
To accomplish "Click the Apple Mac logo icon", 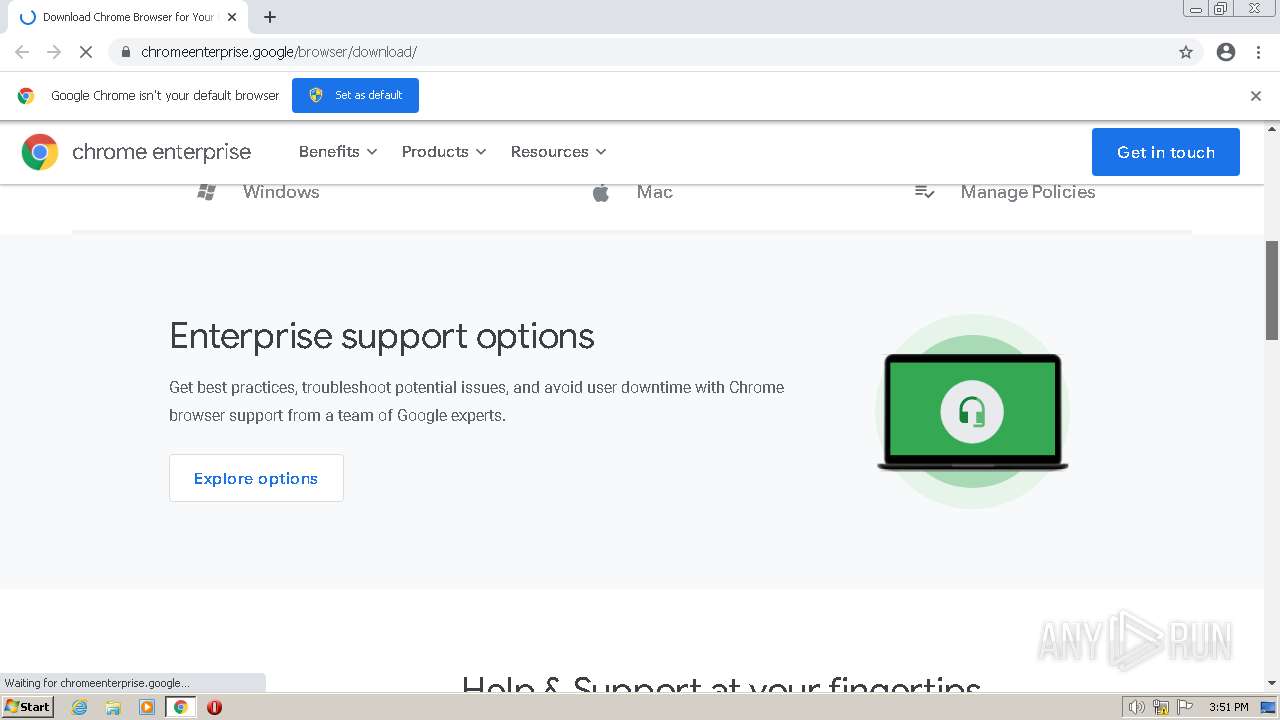I will [x=601, y=192].
